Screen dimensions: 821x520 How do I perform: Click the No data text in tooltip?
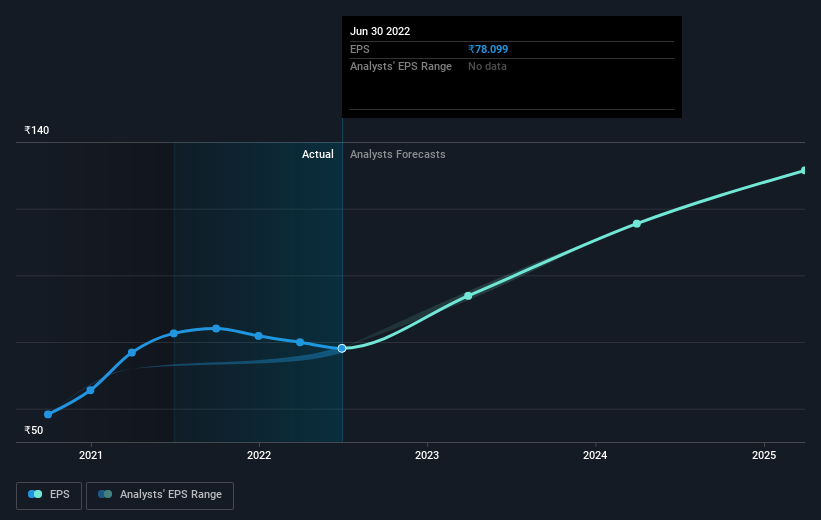(x=487, y=67)
